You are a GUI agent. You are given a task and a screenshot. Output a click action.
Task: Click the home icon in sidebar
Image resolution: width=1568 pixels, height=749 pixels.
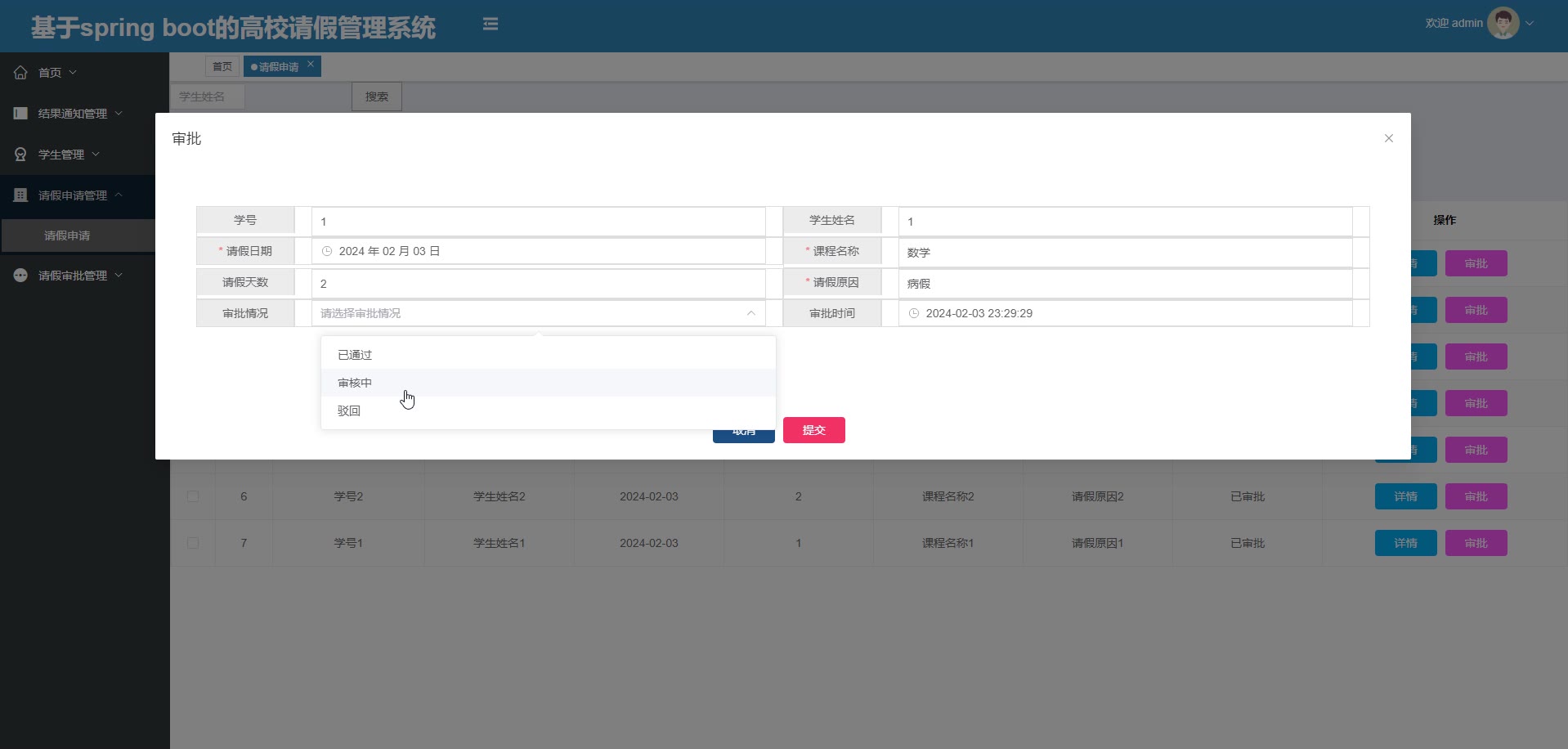coord(20,73)
